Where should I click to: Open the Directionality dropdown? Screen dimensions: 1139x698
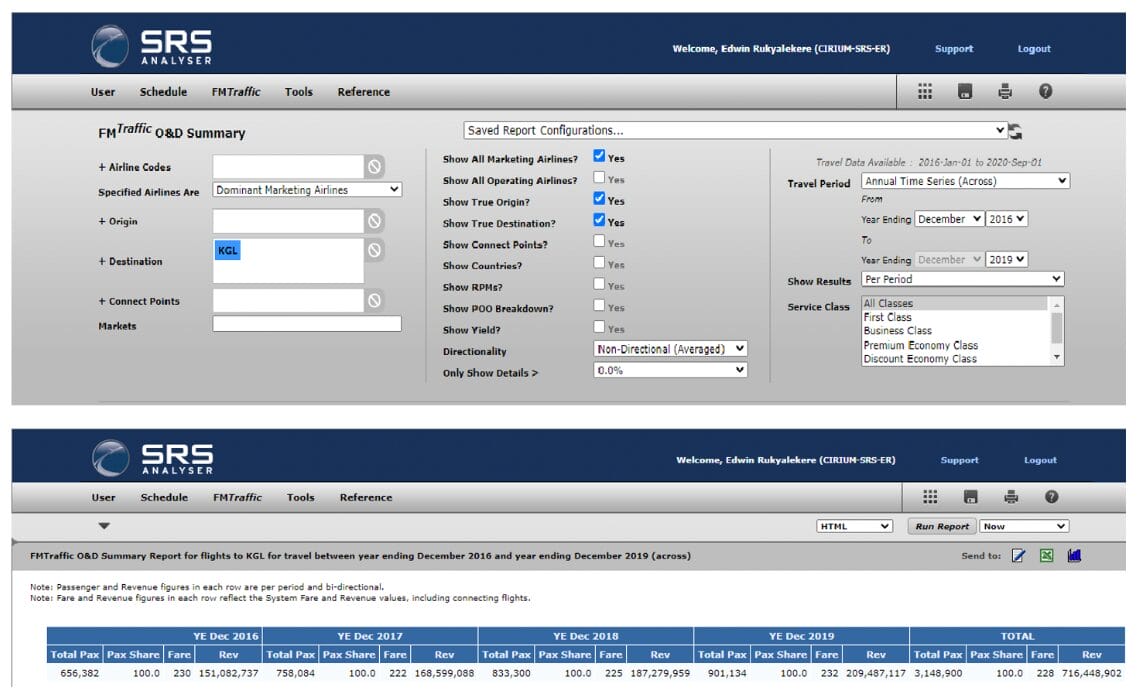pyautogui.click(x=670, y=349)
